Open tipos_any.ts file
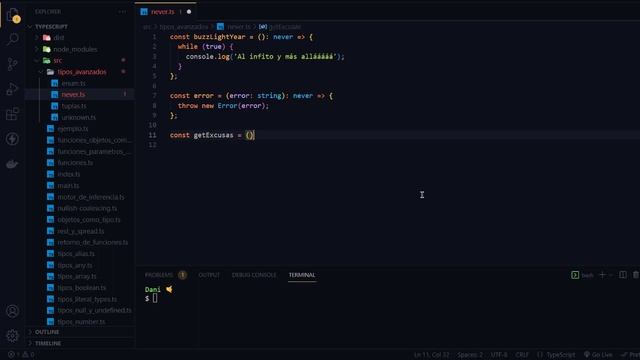 point(75,265)
